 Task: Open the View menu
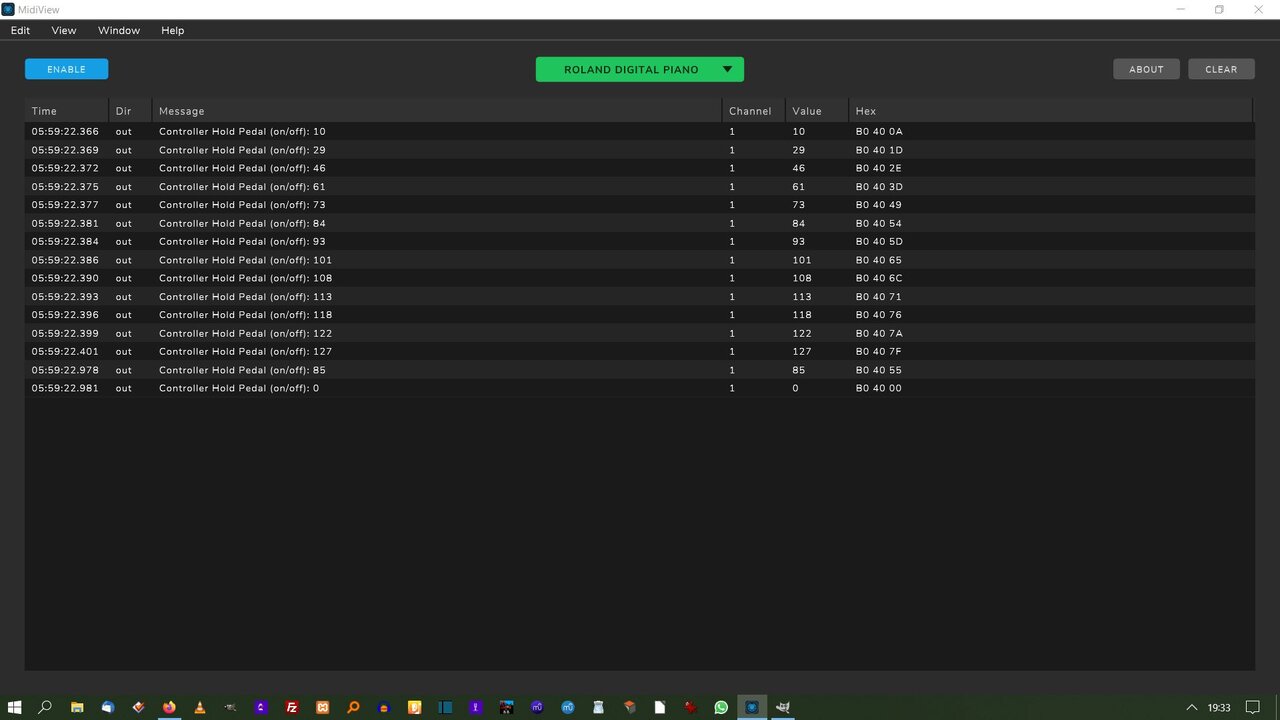pos(64,30)
